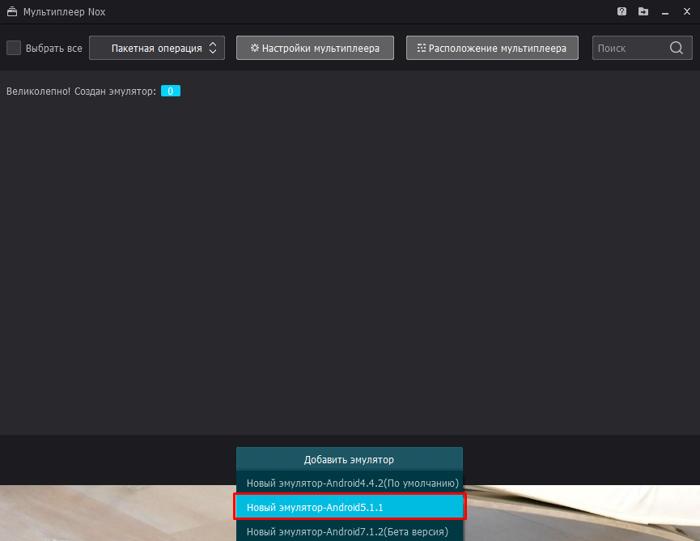Open the help question mark icon
700x541 pixels.
pos(621,11)
